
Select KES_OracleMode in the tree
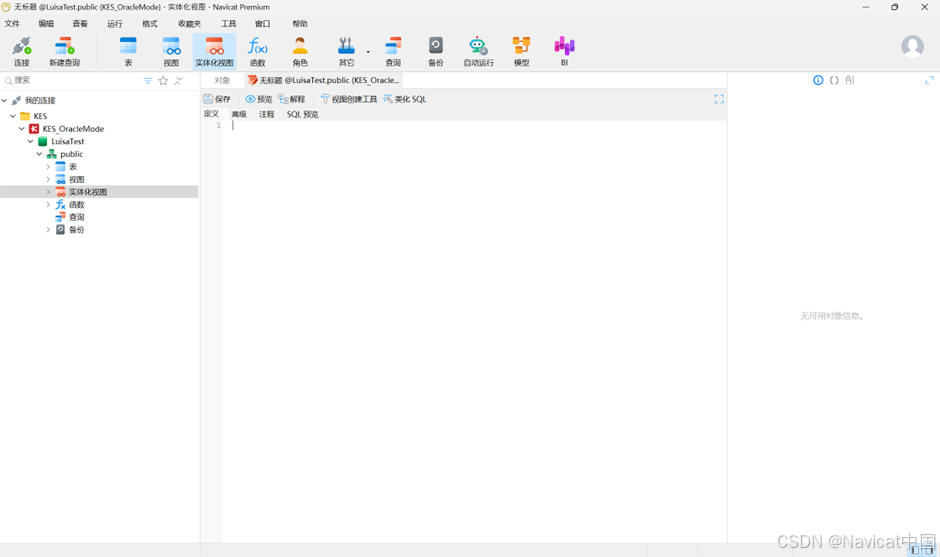[73, 128]
